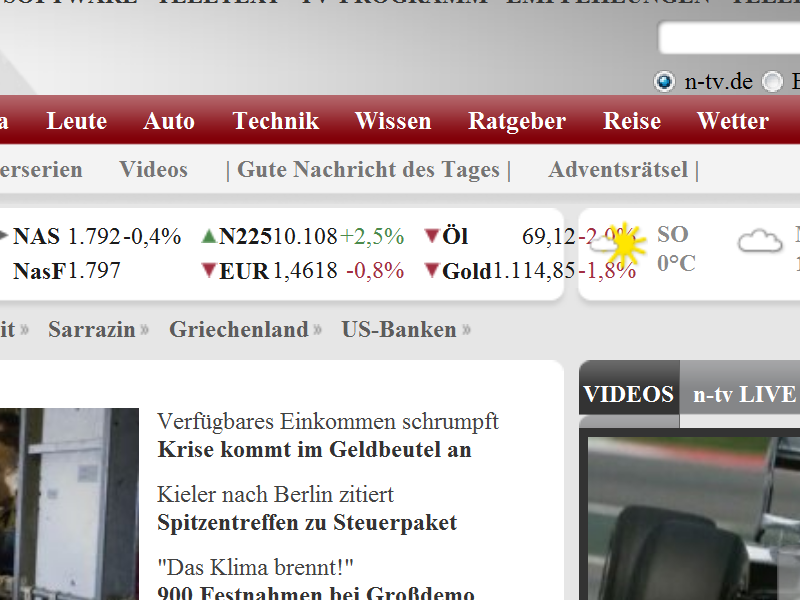
Task: Click the arrow icon beside NAS
Action: coord(4,235)
